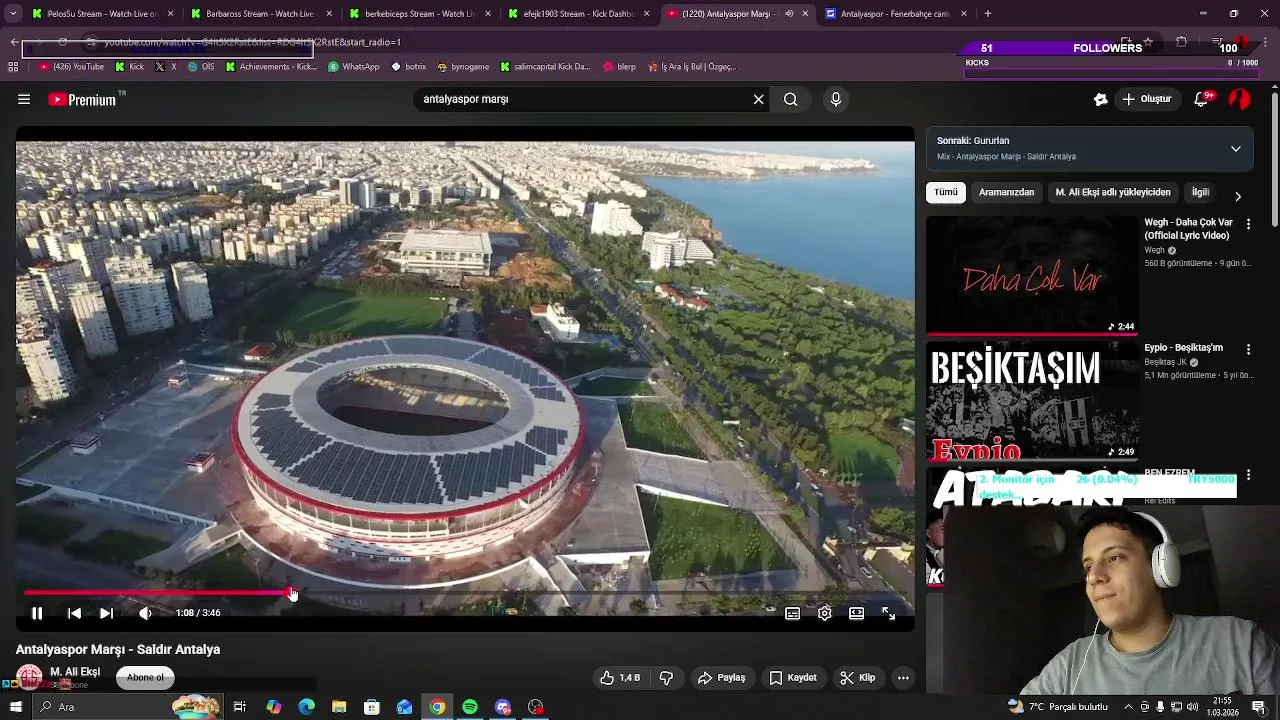Screen dimensions: 1280x720
Task: Open the player settings gear
Action: coord(824,613)
